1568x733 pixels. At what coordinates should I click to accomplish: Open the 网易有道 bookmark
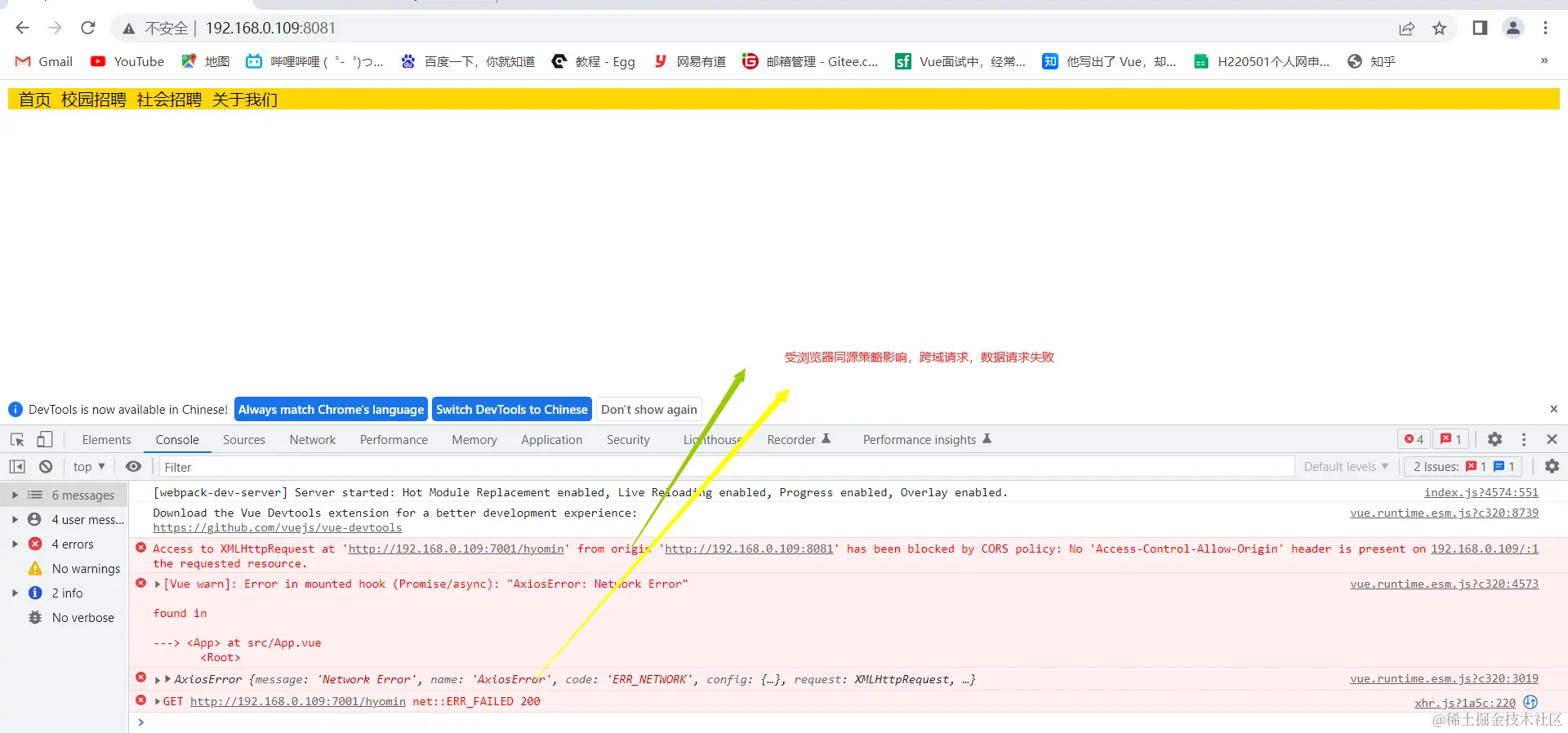point(689,61)
